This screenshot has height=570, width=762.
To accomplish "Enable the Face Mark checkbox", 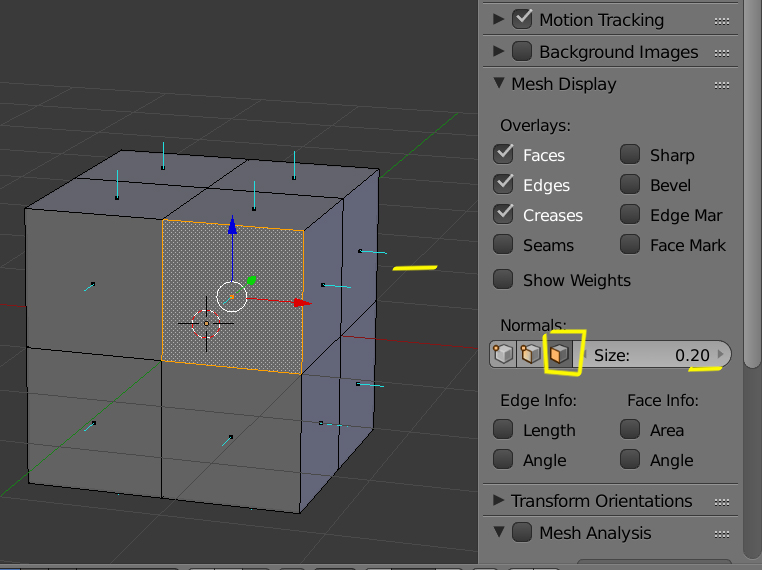I will (x=630, y=244).
